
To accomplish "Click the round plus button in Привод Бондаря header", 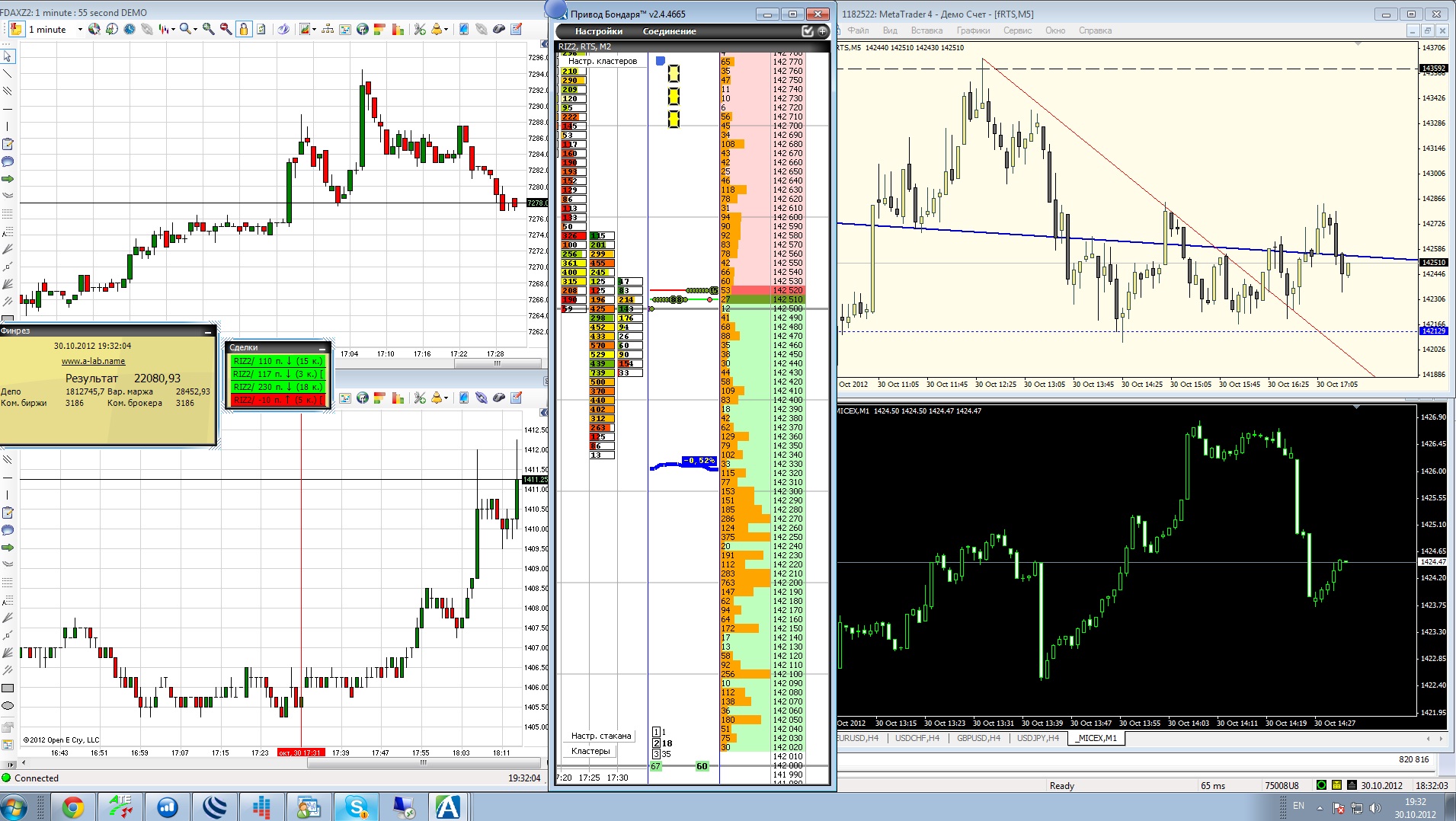I will click(822, 31).
